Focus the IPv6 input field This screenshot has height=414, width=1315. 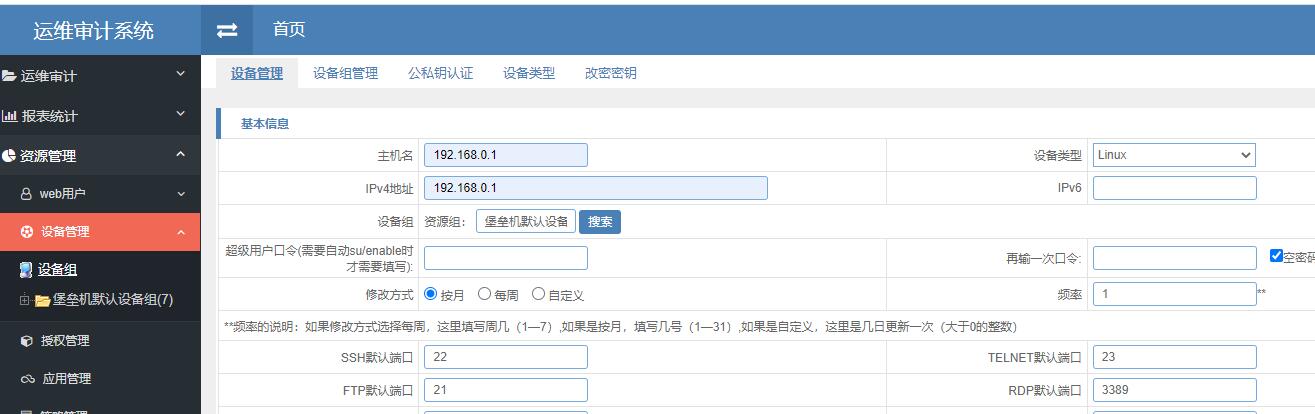pyautogui.click(x=1174, y=188)
